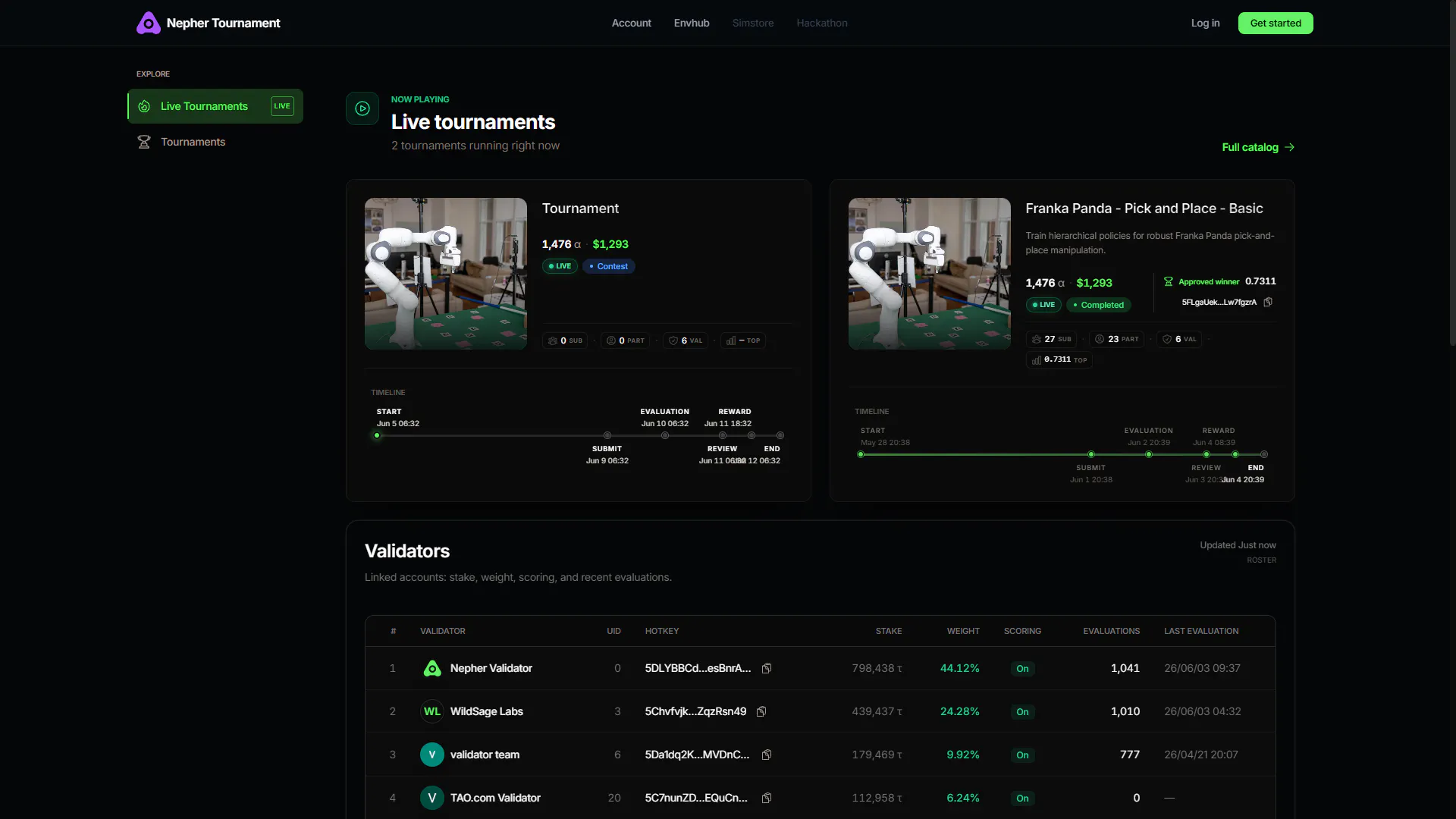
Task: Toggle the Nepher Validator scoring On badge
Action: (x=1022, y=668)
